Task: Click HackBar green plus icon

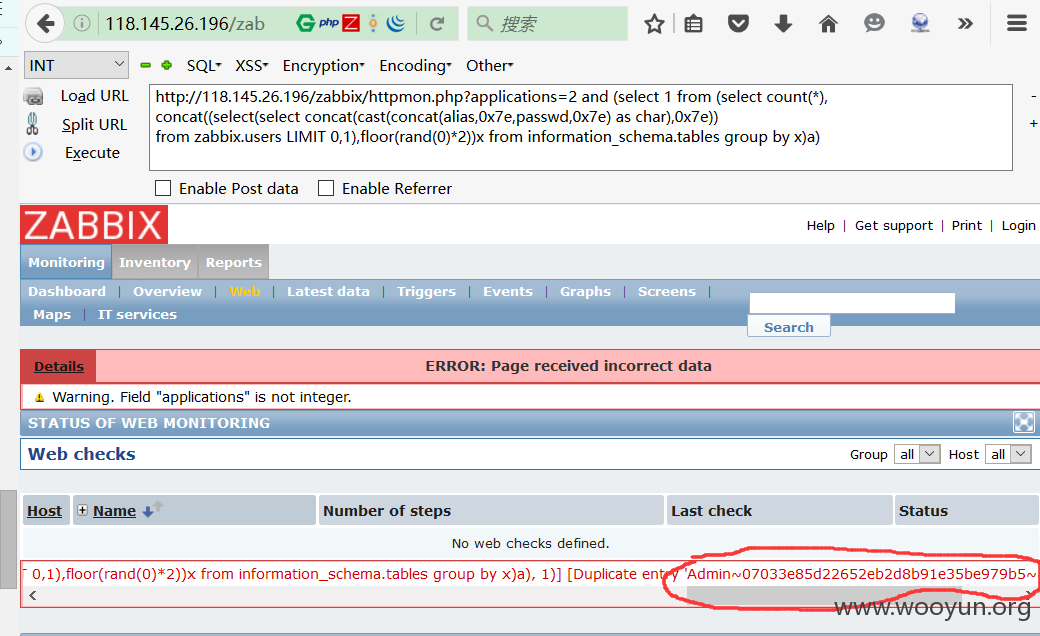Action: click(166, 65)
